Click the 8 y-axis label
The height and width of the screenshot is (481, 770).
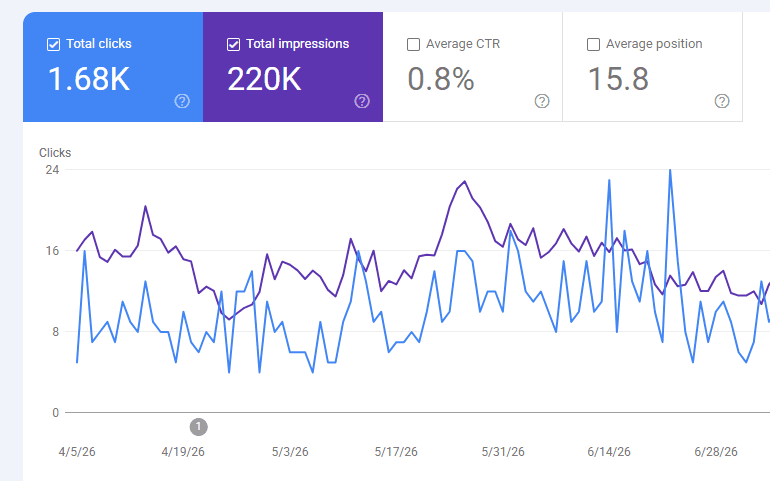click(x=55, y=332)
